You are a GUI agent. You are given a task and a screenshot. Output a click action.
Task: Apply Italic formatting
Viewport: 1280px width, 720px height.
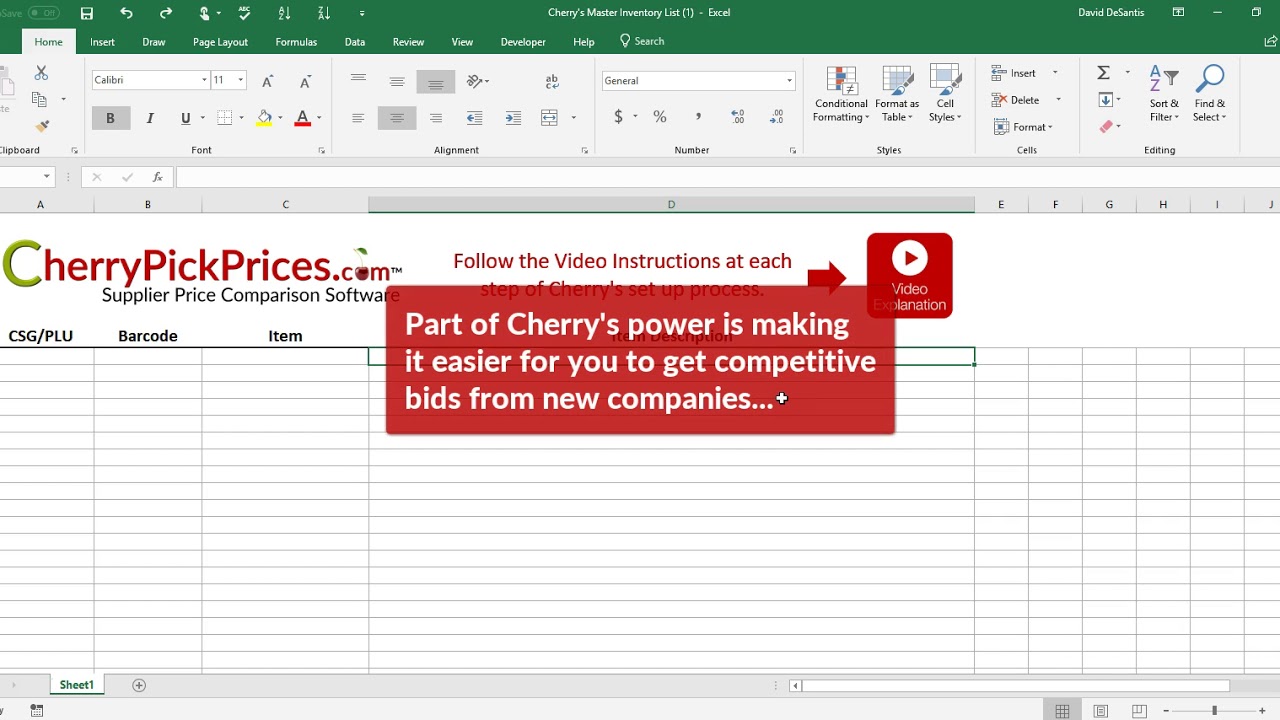tap(150, 118)
